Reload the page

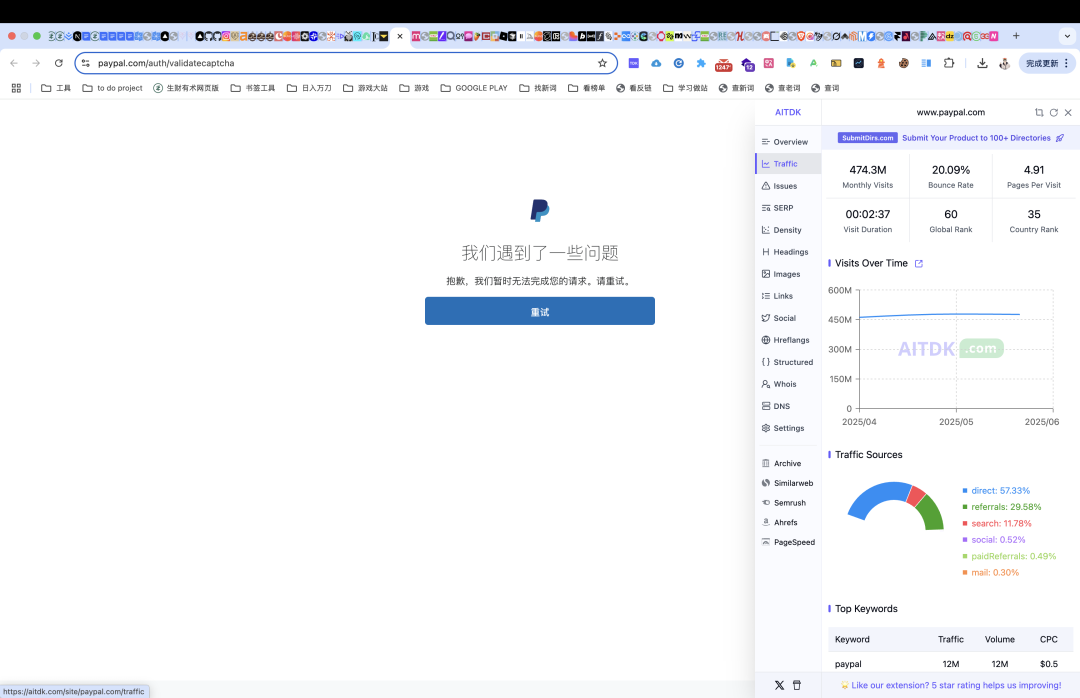[x=59, y=63]
